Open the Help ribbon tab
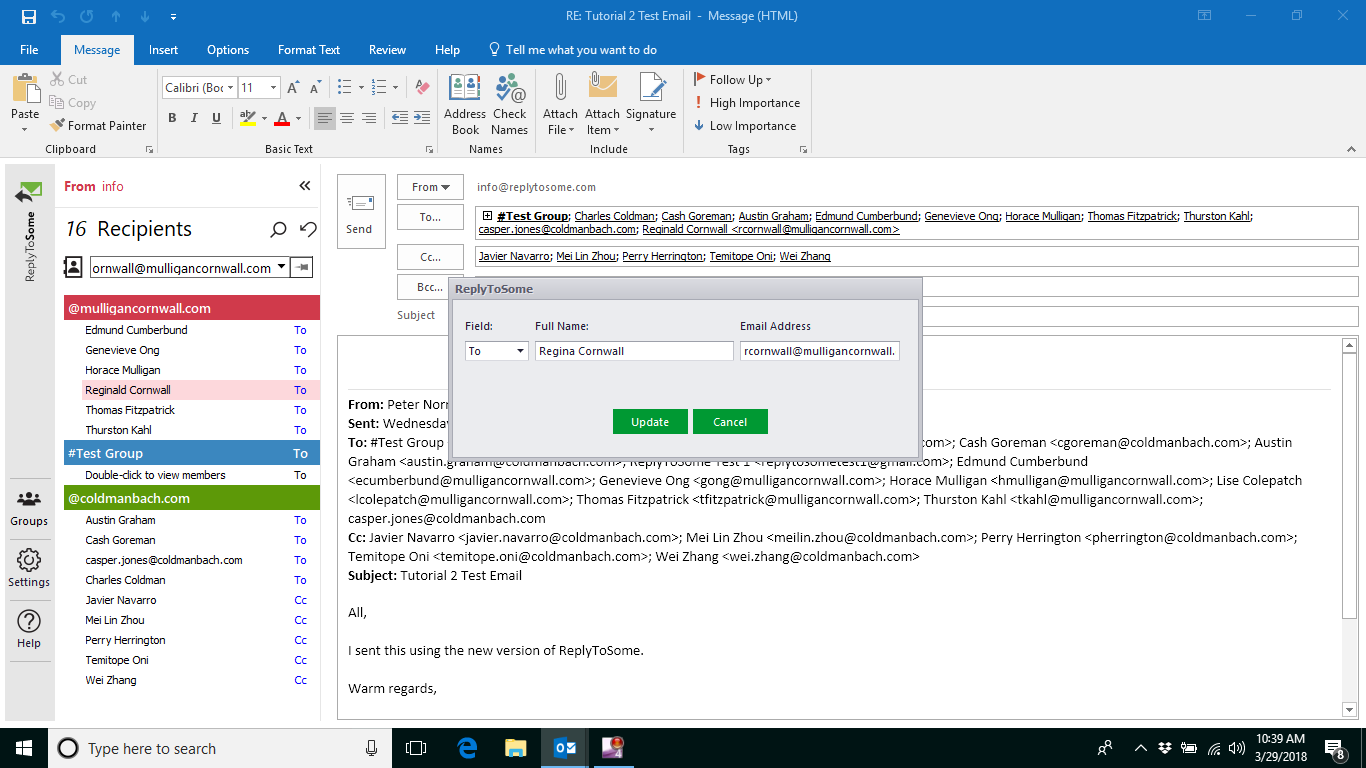The image size is (1366, 768). 447,50
